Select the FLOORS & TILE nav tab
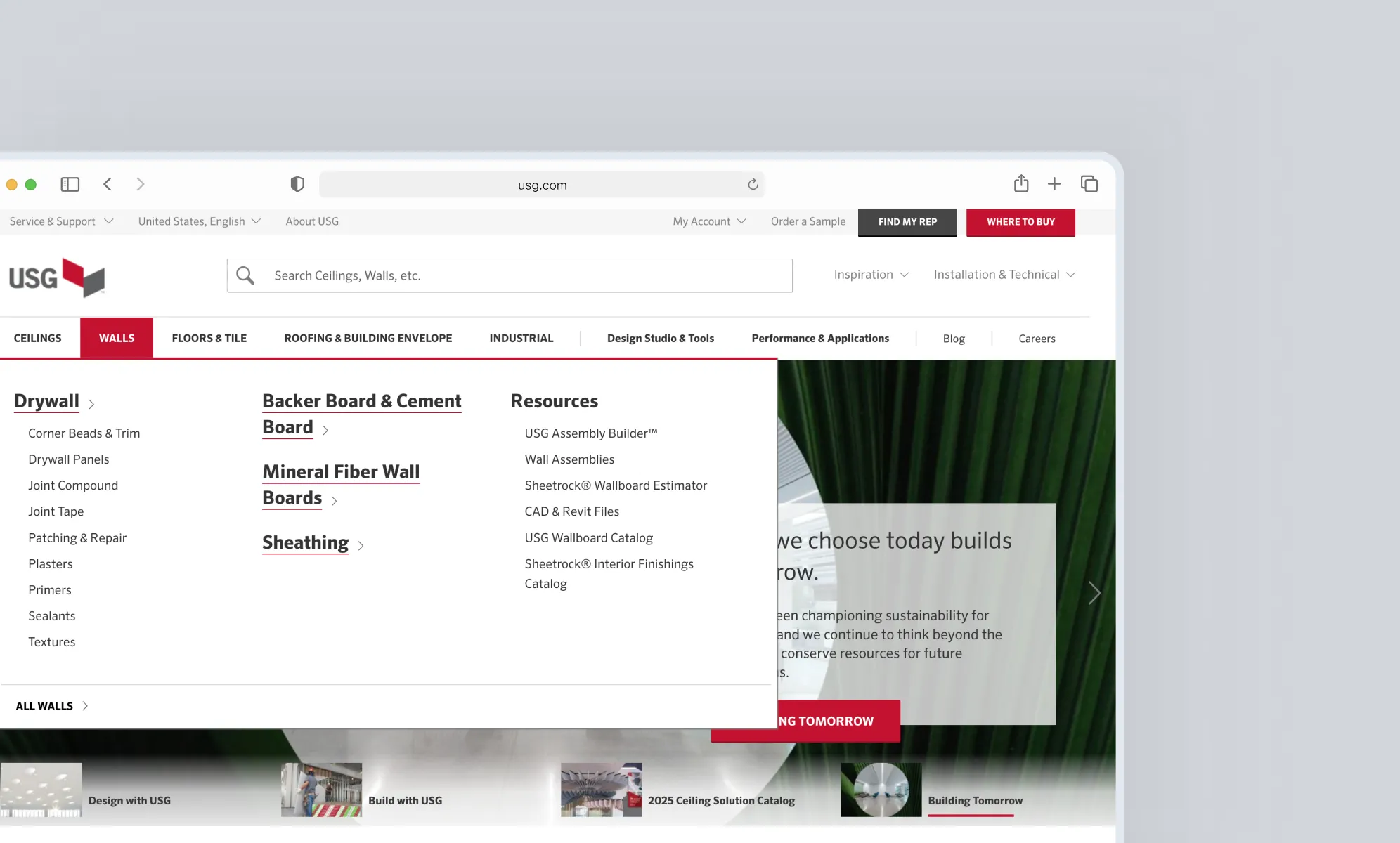 pyautogui.click(x=209, y=338)
